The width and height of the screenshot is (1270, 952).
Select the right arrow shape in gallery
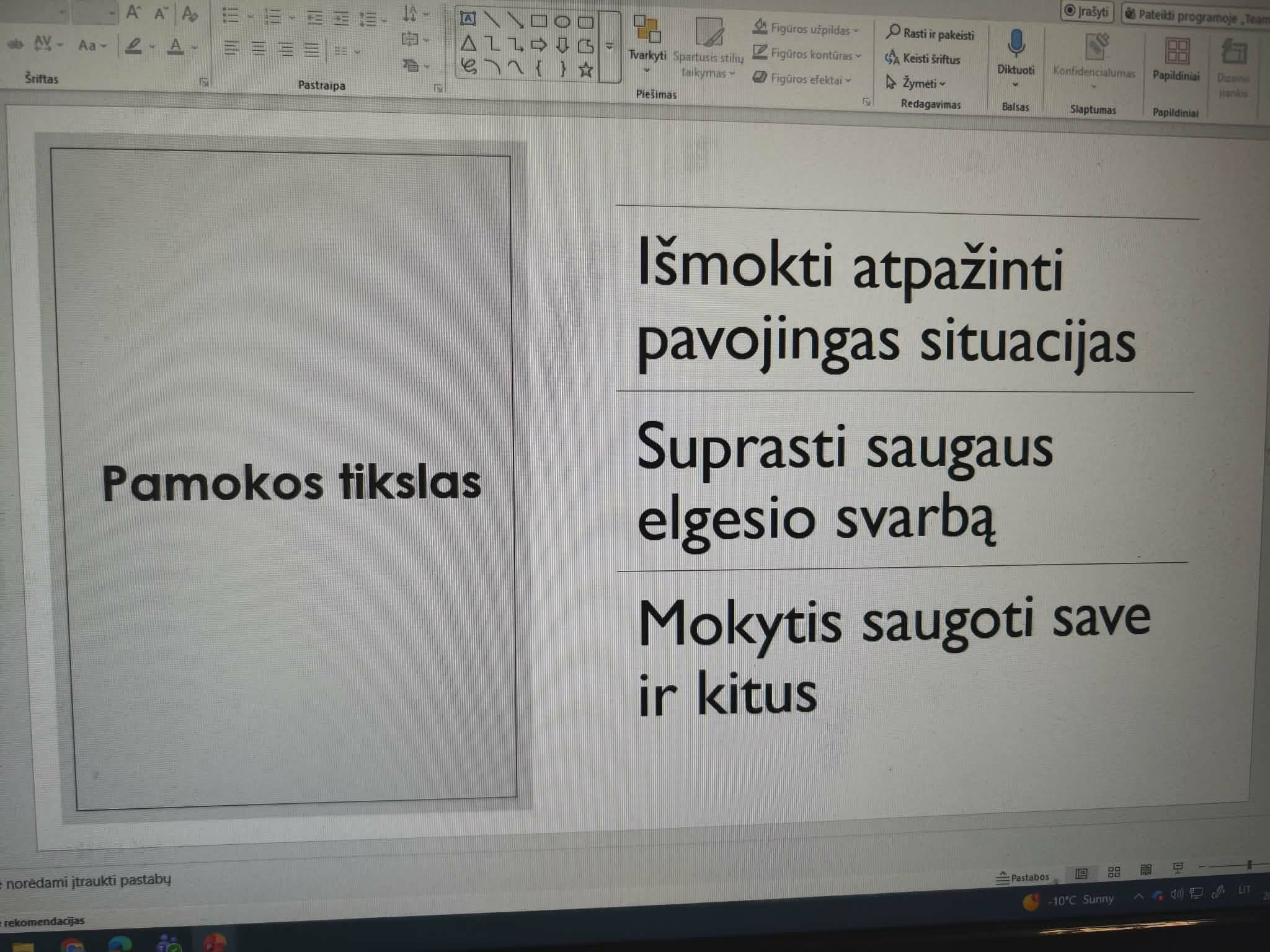[x=539, y=45]
